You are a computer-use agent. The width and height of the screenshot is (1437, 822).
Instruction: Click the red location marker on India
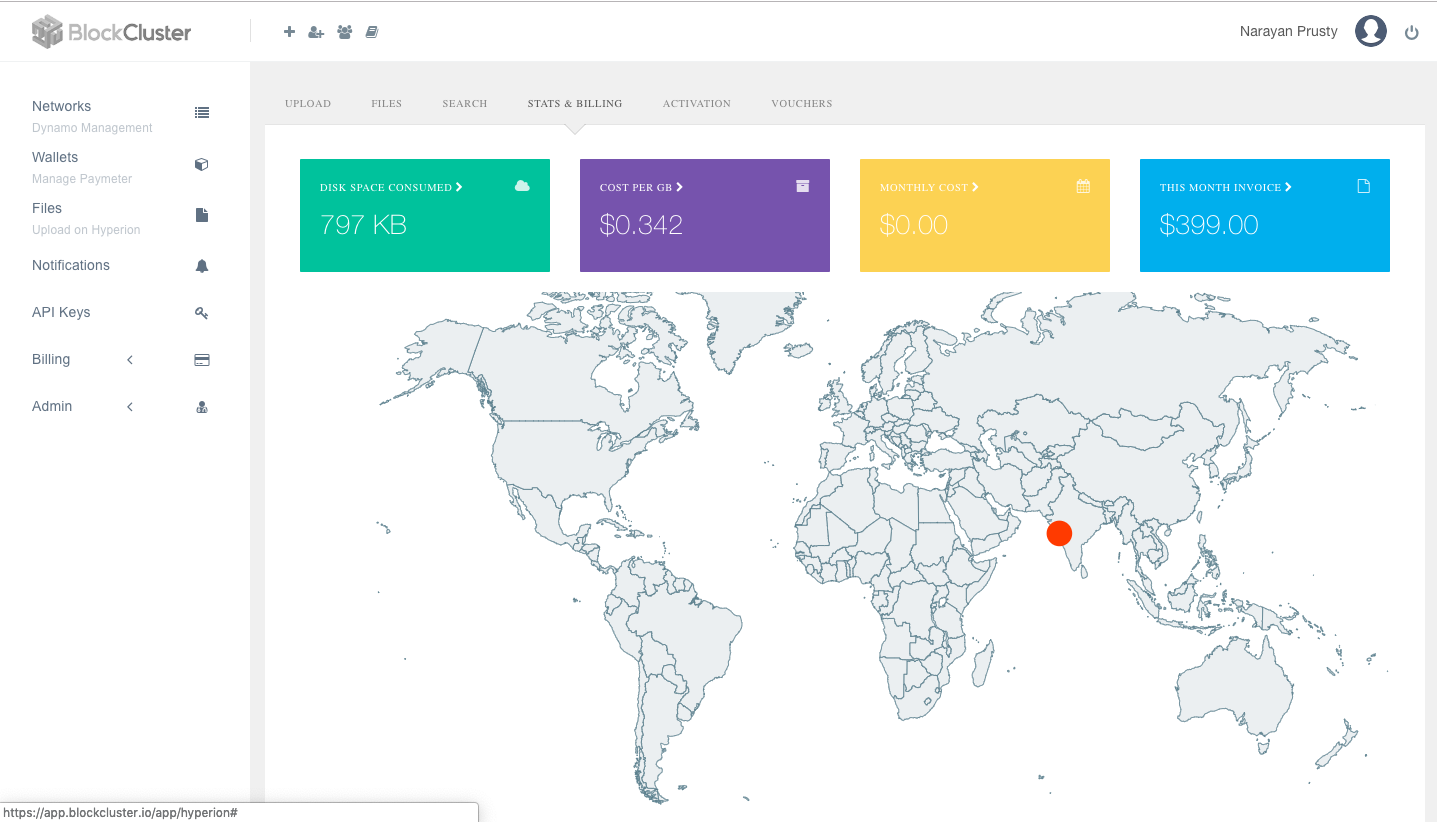pyautogui.click(x=1059, y=534)
